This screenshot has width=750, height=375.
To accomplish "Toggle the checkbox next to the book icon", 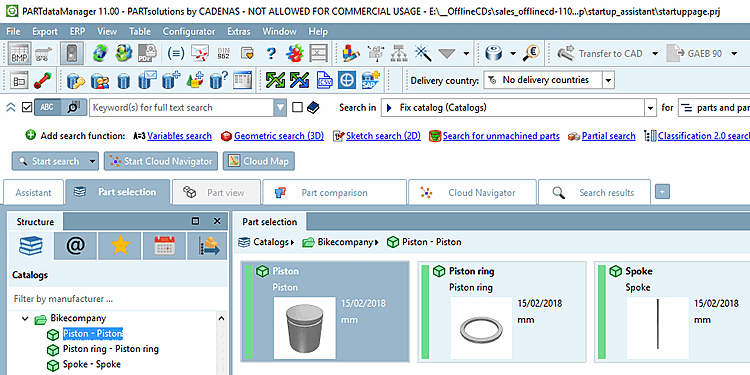I will pos(297,108).
